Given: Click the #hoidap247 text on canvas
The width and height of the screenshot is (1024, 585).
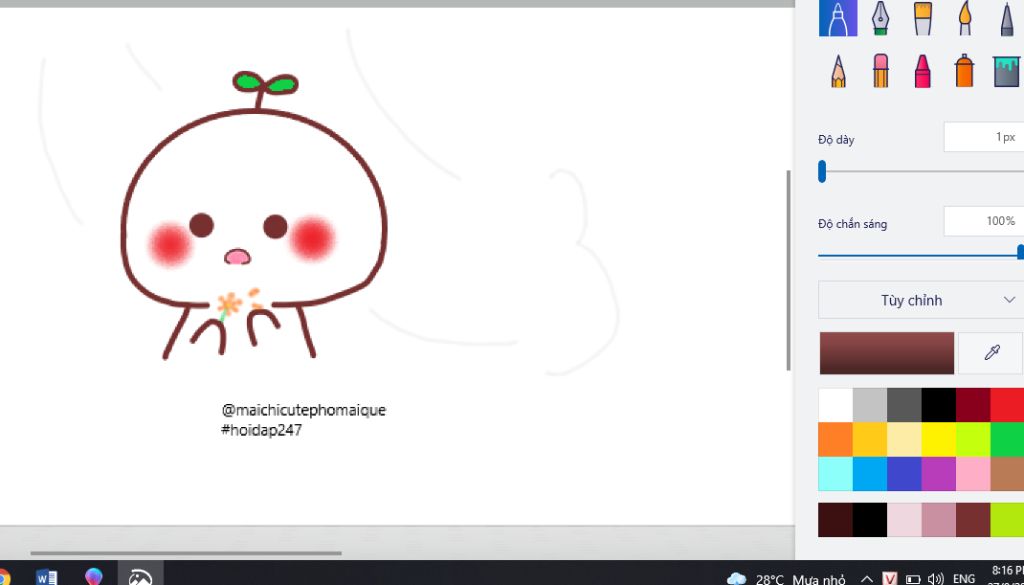Looking at the screenshot, I should click(x=261, y=430).
